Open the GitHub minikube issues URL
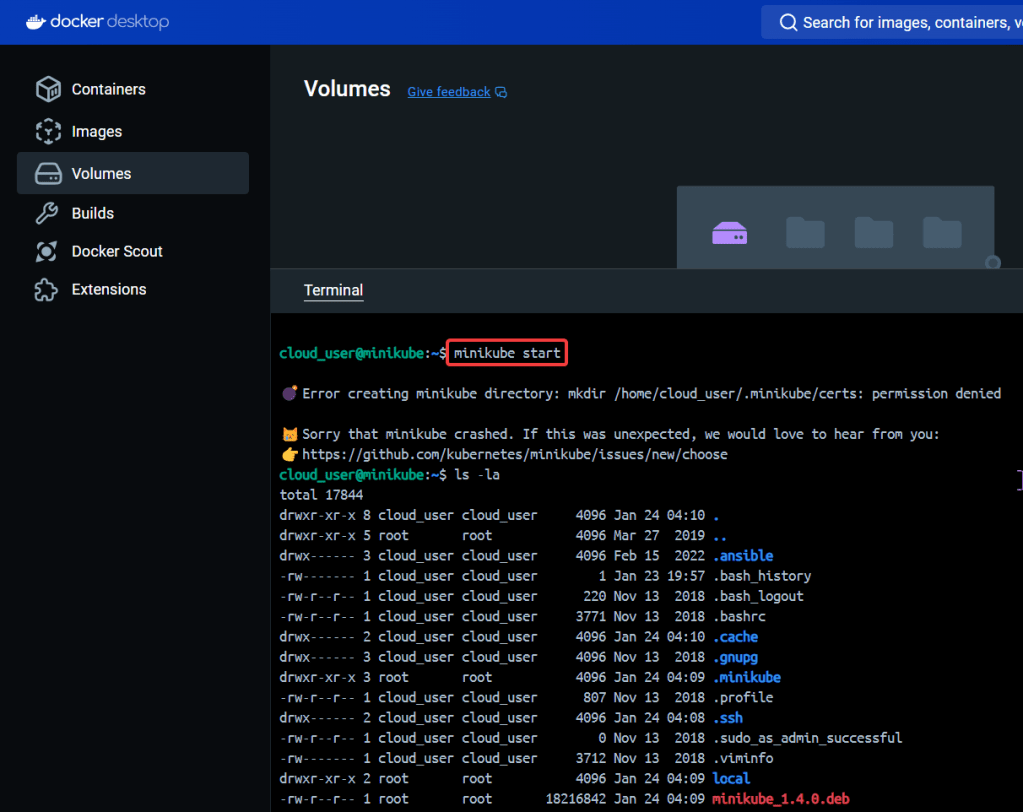Screen dimensions: 1023x812 [x=515, y=454]
